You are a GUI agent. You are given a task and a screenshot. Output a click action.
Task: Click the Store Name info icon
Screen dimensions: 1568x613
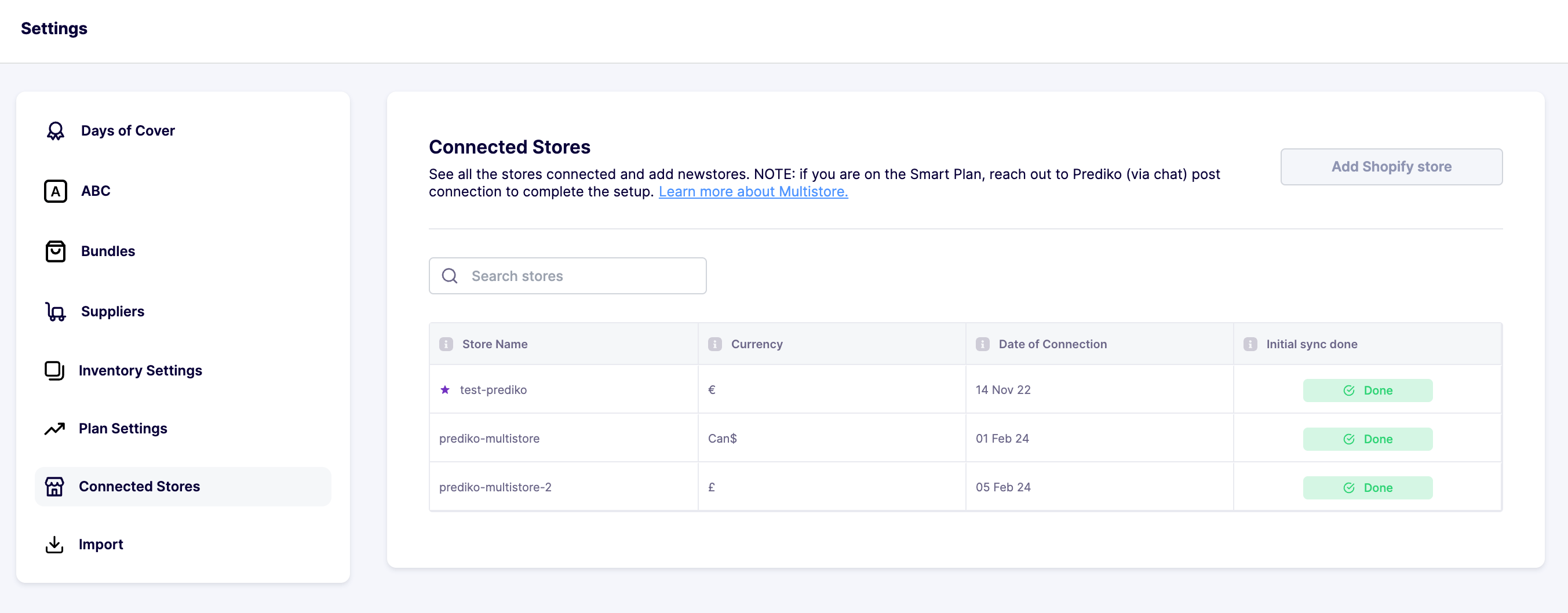click(446, 345)
